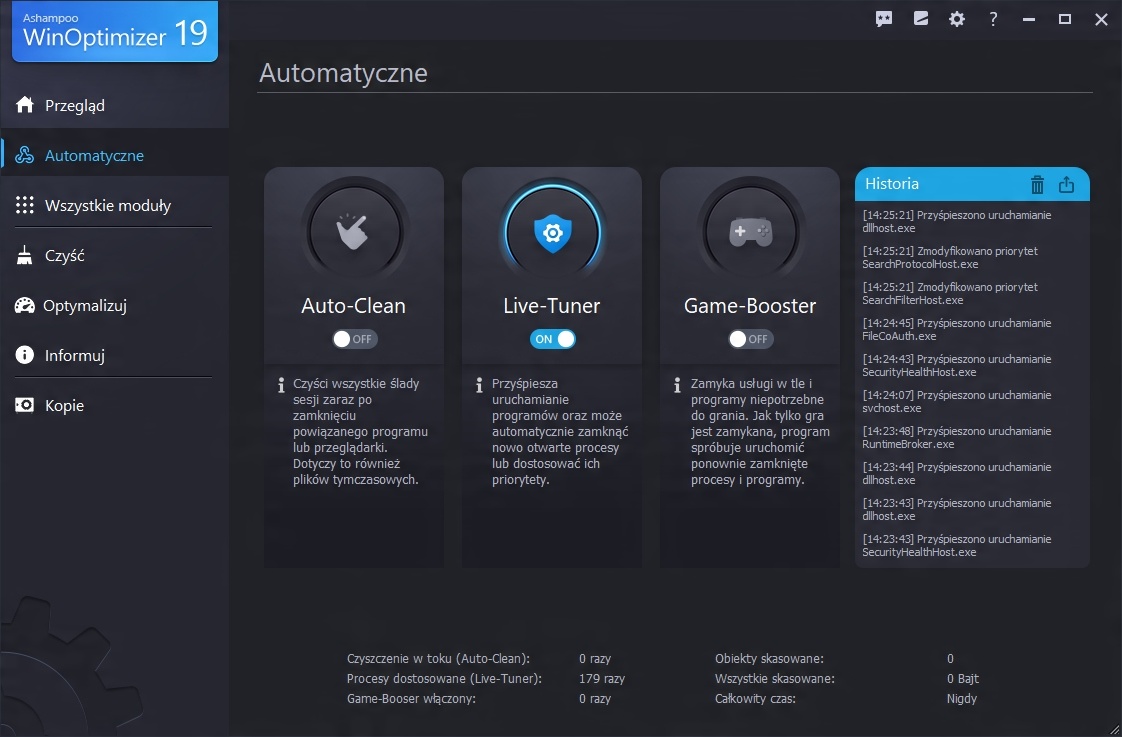Click Live-Tuner description info icon

[x=479, y=385]
